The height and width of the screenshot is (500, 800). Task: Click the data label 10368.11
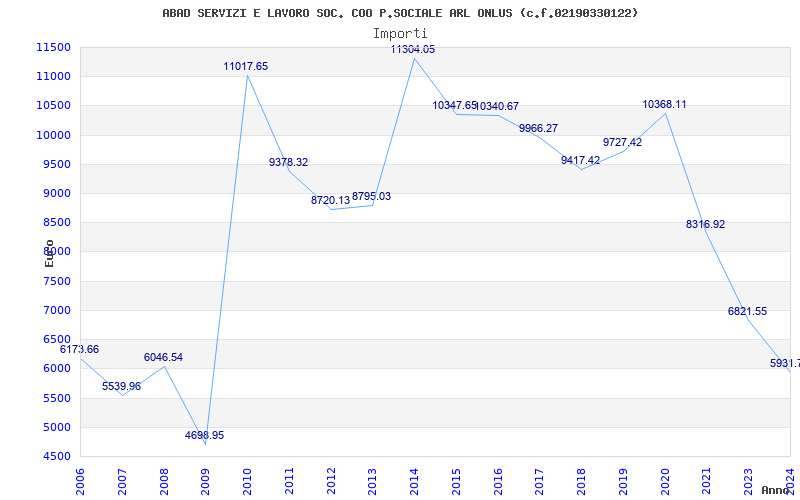click(664, 105)
